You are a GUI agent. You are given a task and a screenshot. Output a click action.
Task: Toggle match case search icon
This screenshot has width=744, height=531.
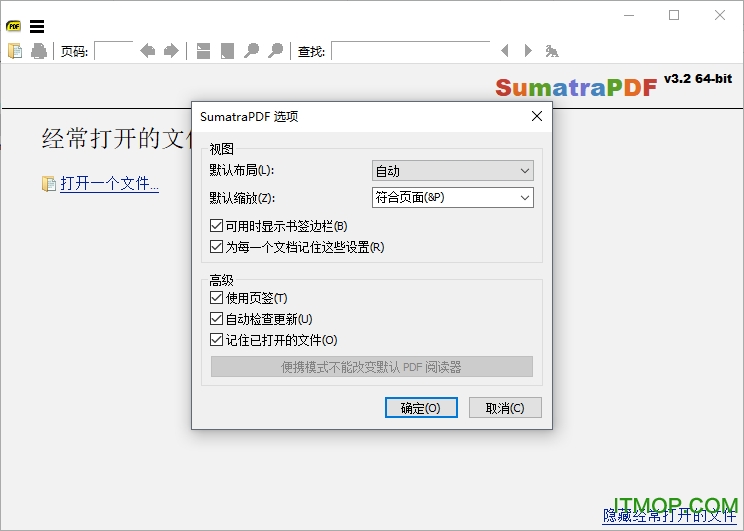[552, 51]
